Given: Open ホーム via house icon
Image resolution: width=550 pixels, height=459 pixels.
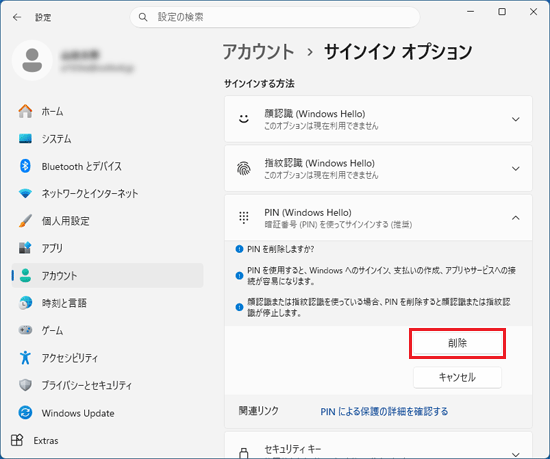Looking at the screenshot, I should [x=25, y=111].
